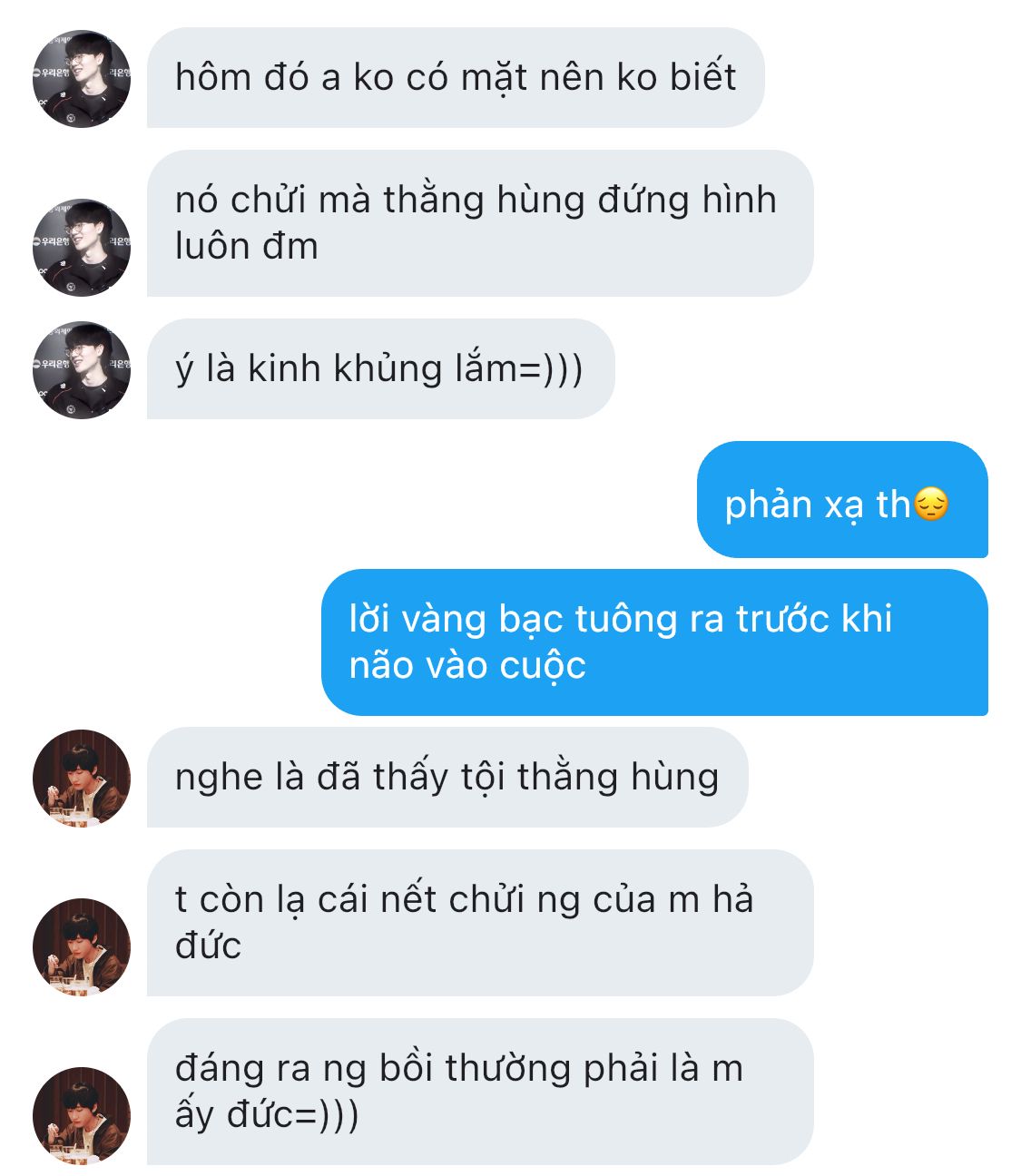Click the pensive face emoji in blue bubble
1021x1176 pixels.
pos(931,504)
